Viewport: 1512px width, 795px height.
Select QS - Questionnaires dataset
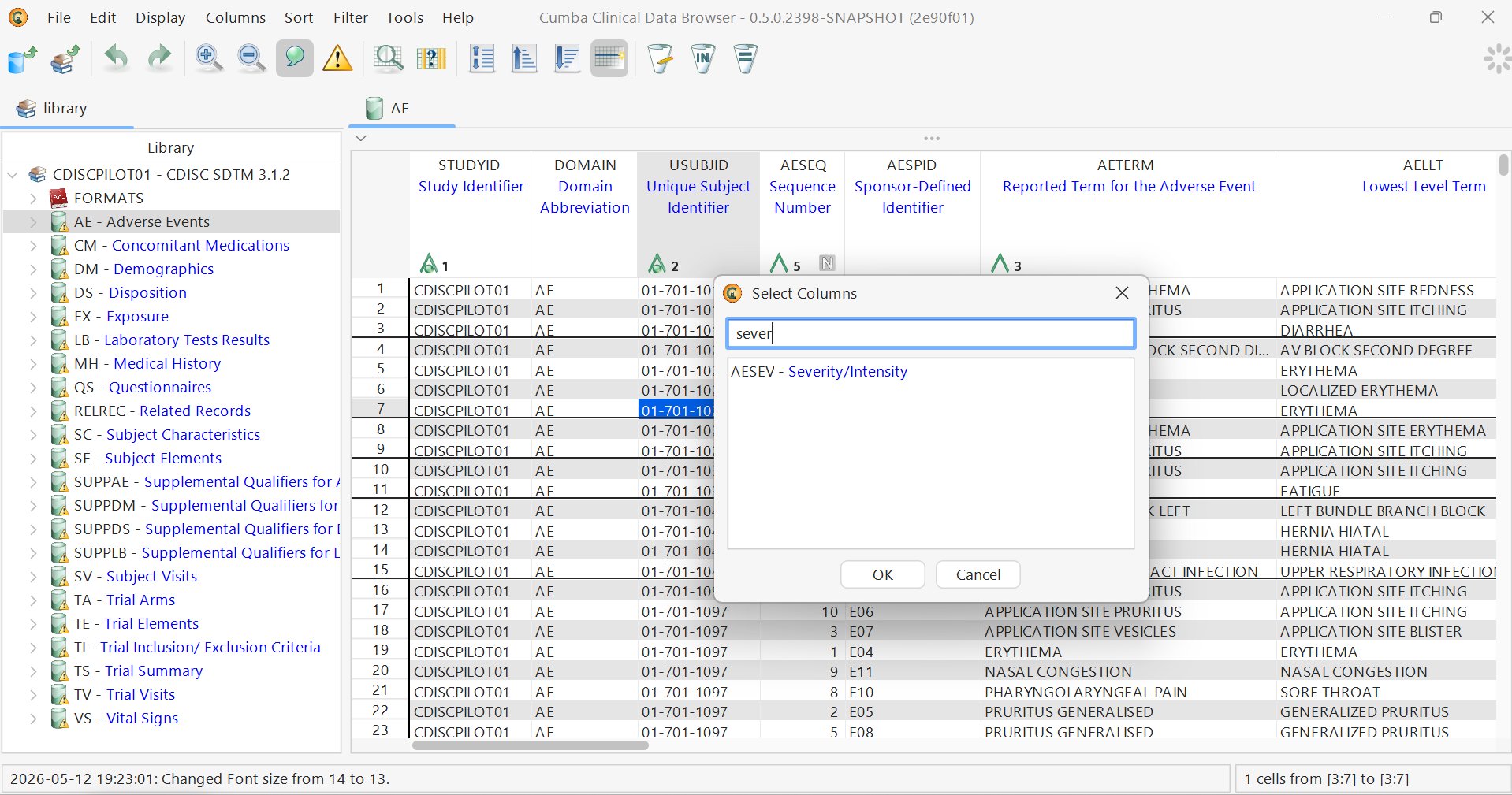143,388
